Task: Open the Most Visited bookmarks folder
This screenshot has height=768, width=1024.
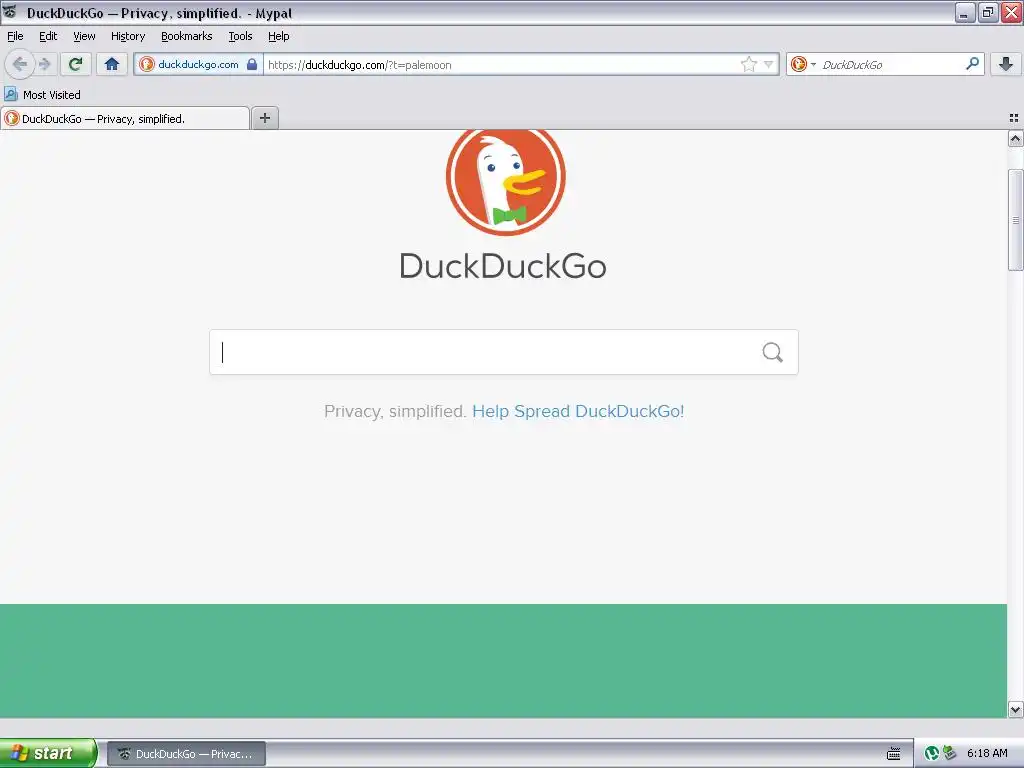Action: pos(42,95)
